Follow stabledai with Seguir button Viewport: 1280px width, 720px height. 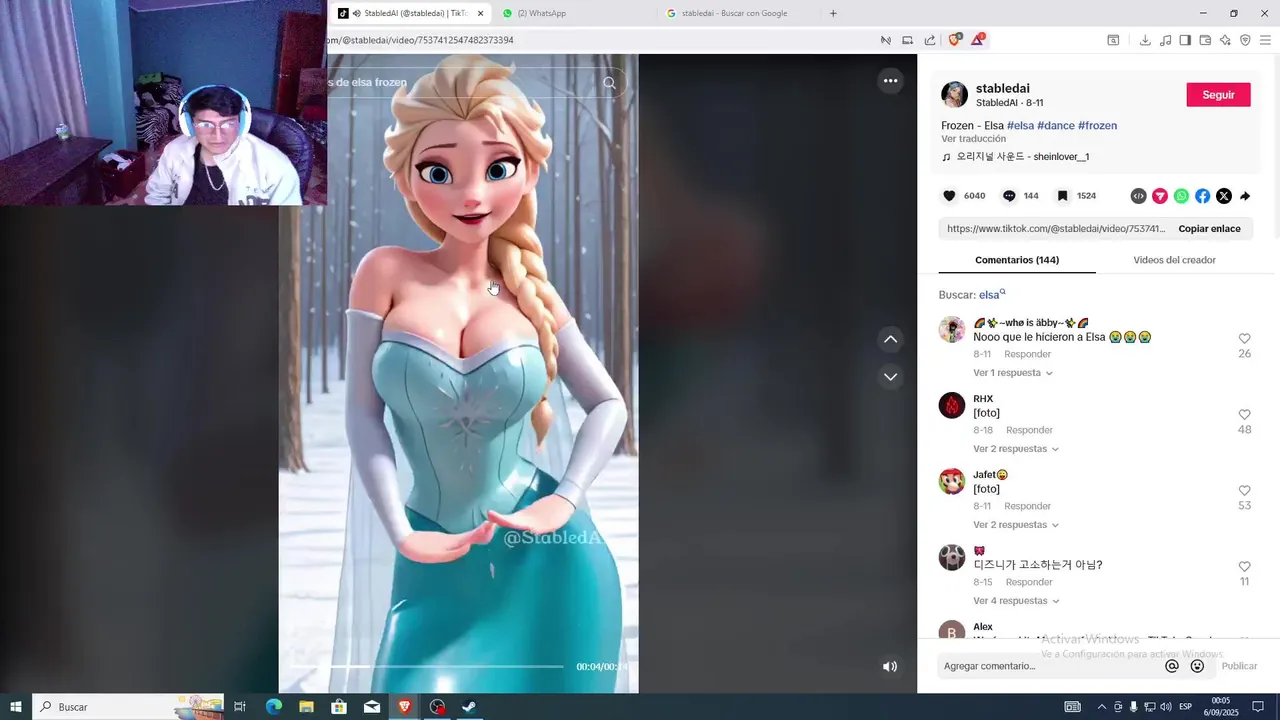point(1218,95)
